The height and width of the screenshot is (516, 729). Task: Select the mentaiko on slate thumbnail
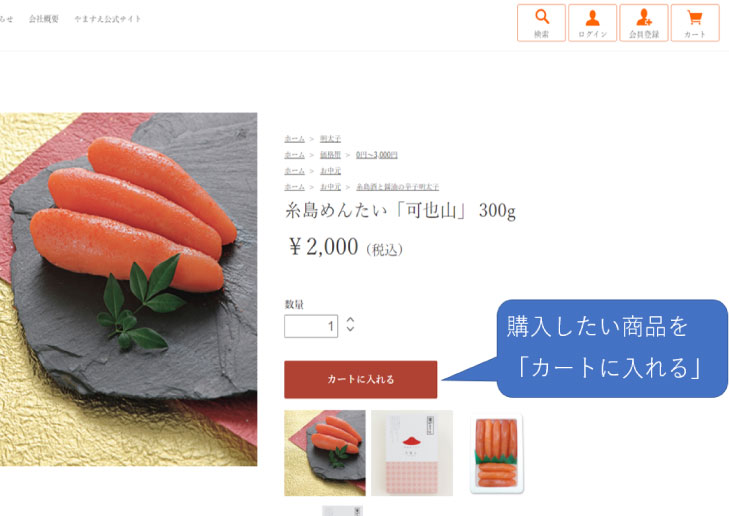tap(325, 453)
